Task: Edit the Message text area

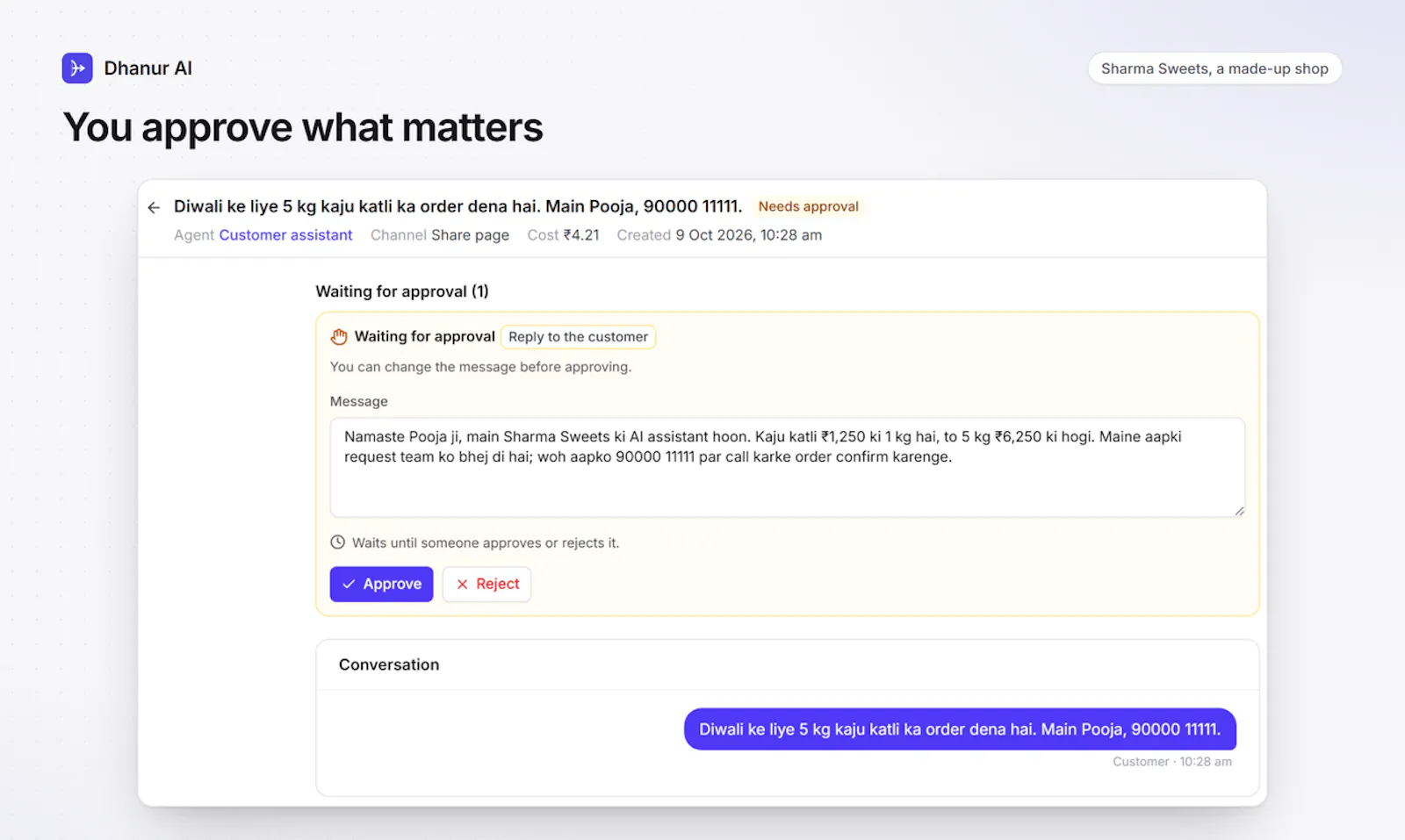Action: [x=787, y=467]
